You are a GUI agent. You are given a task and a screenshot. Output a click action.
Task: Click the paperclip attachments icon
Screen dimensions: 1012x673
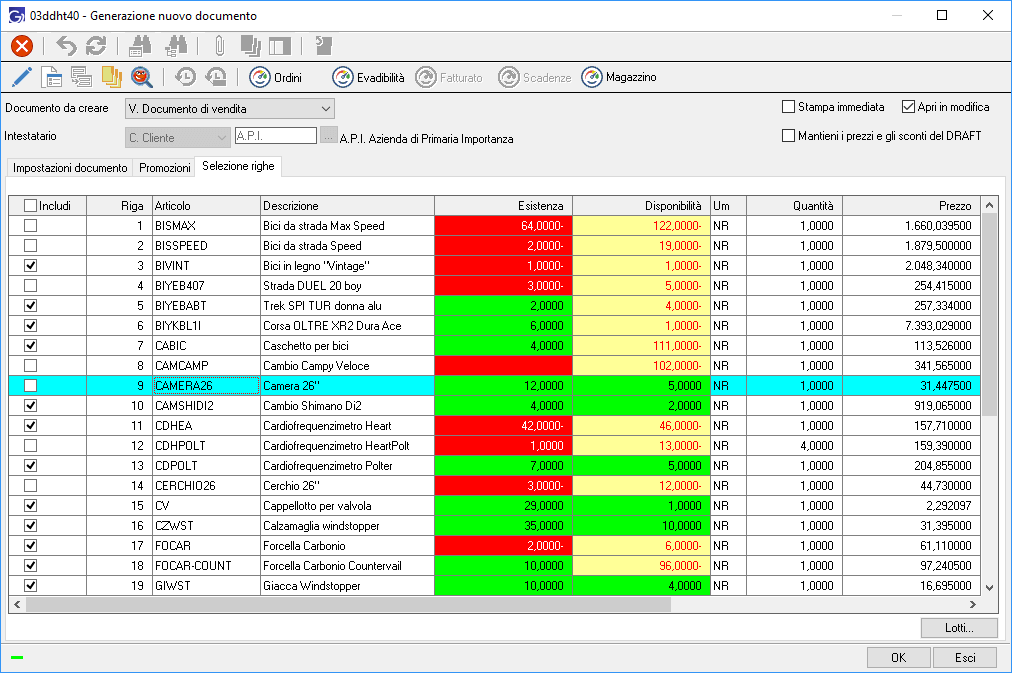coord(219,46)
